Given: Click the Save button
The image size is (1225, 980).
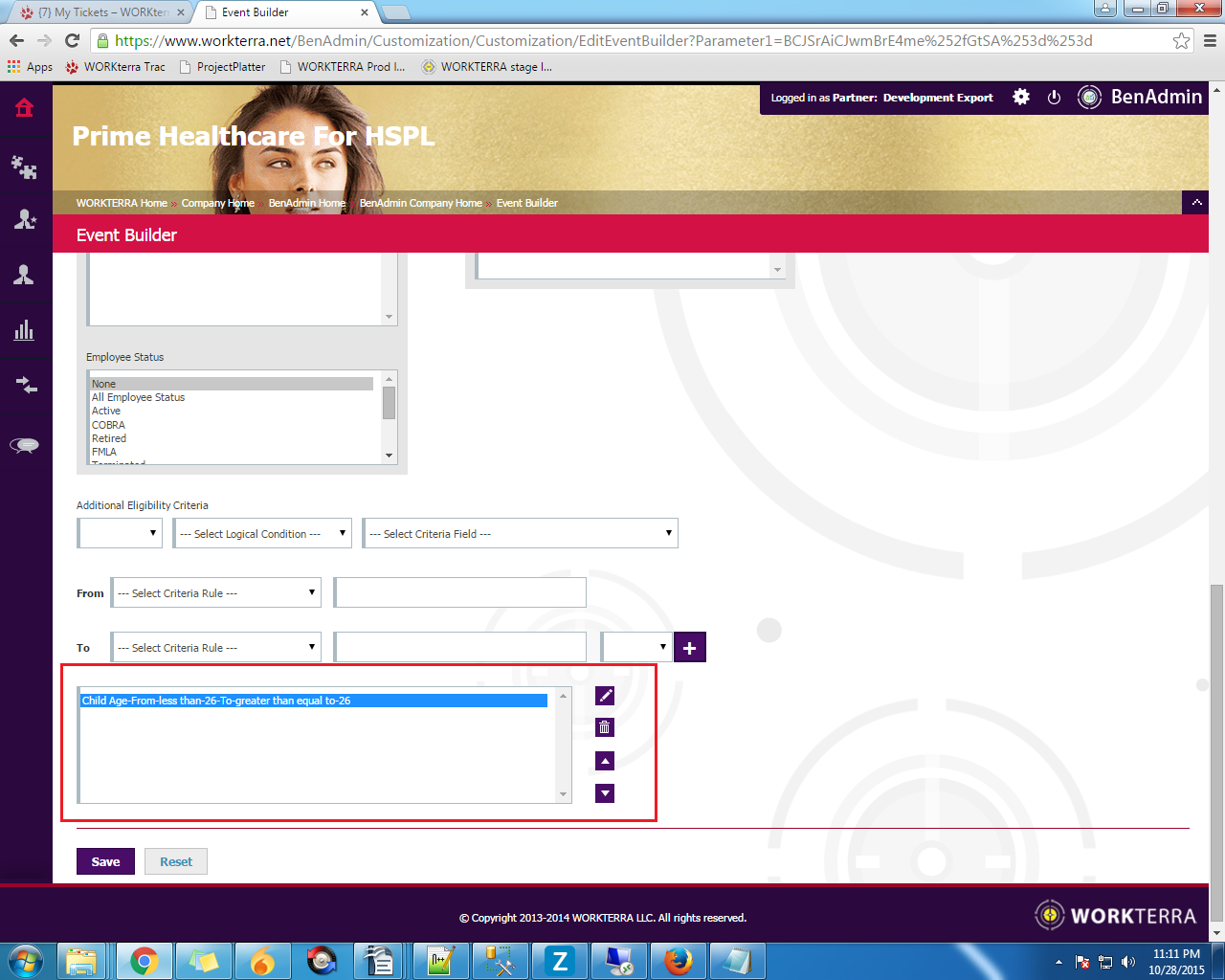Looking at the screenshot, I should tap(105, 861).
